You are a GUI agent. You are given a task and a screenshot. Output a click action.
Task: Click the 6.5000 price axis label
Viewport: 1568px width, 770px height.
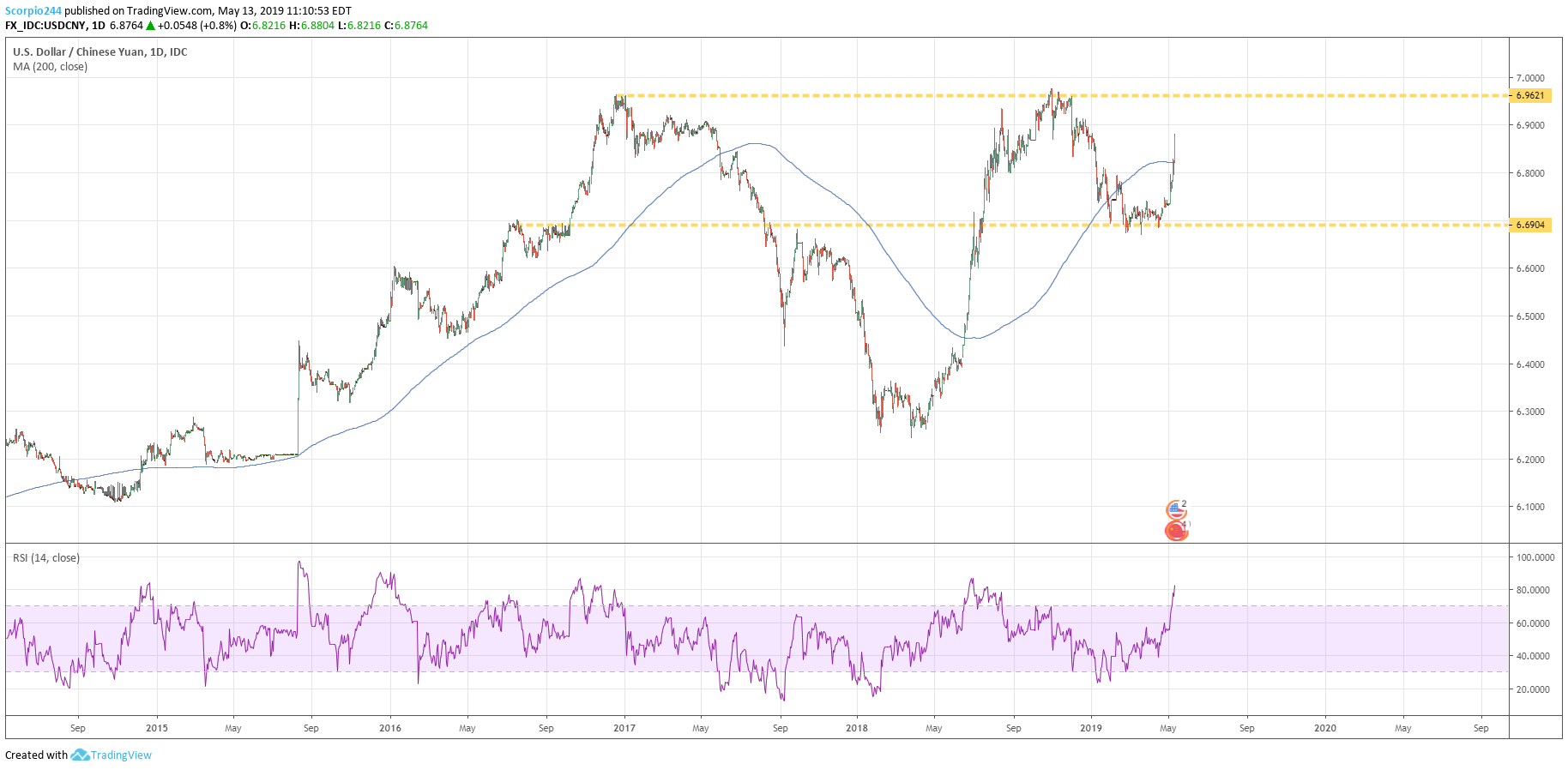click(x=1530, y=316)
